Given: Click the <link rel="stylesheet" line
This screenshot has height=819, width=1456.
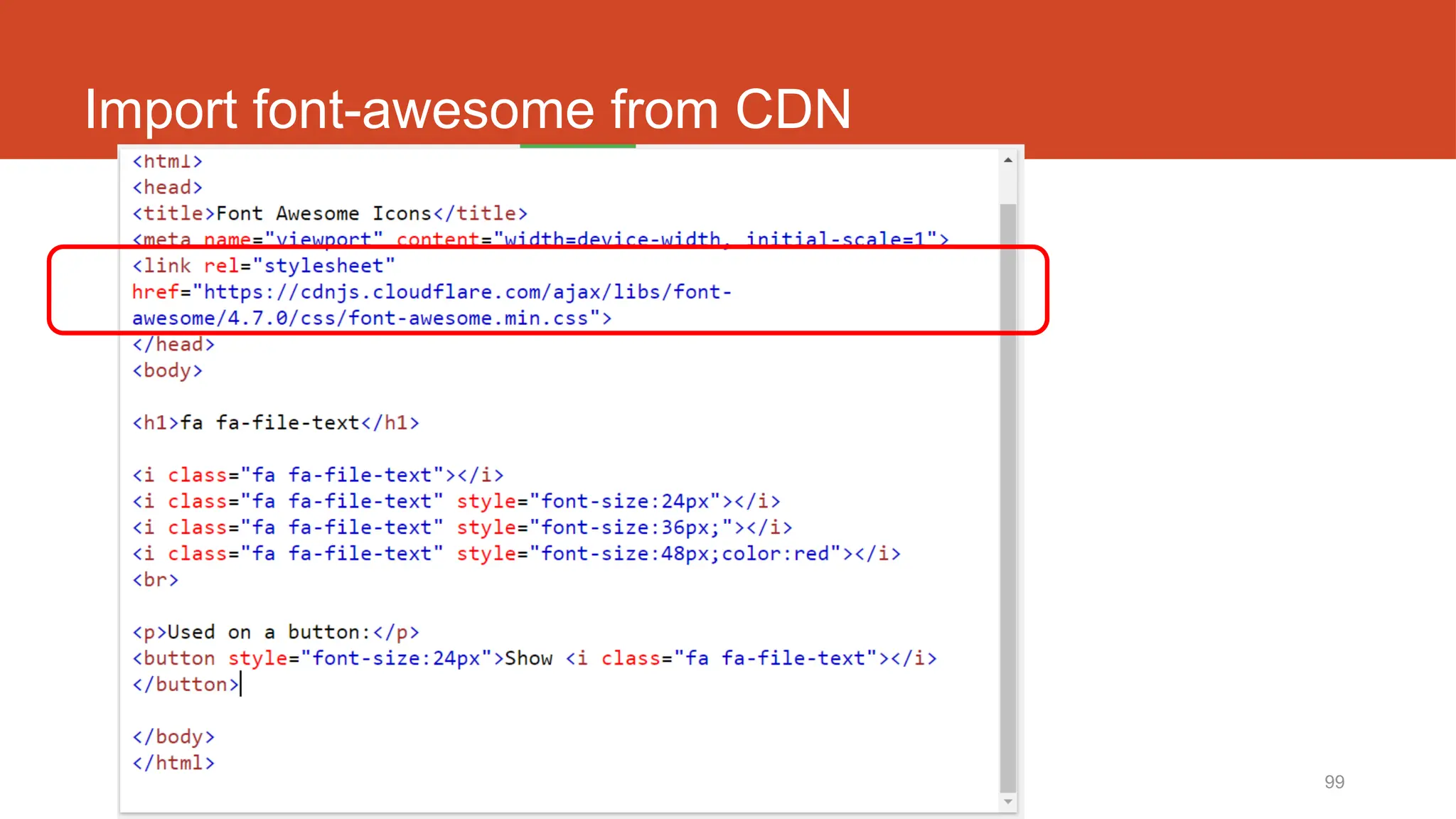Looking at the screenshot, I should (x=264, y=266).
